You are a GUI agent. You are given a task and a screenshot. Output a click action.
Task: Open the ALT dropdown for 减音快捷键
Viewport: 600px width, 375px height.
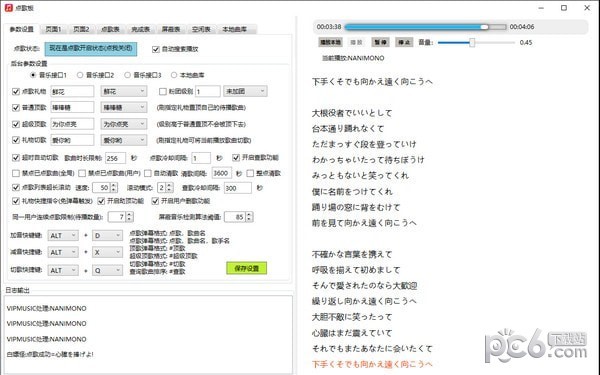coord(63,252)
